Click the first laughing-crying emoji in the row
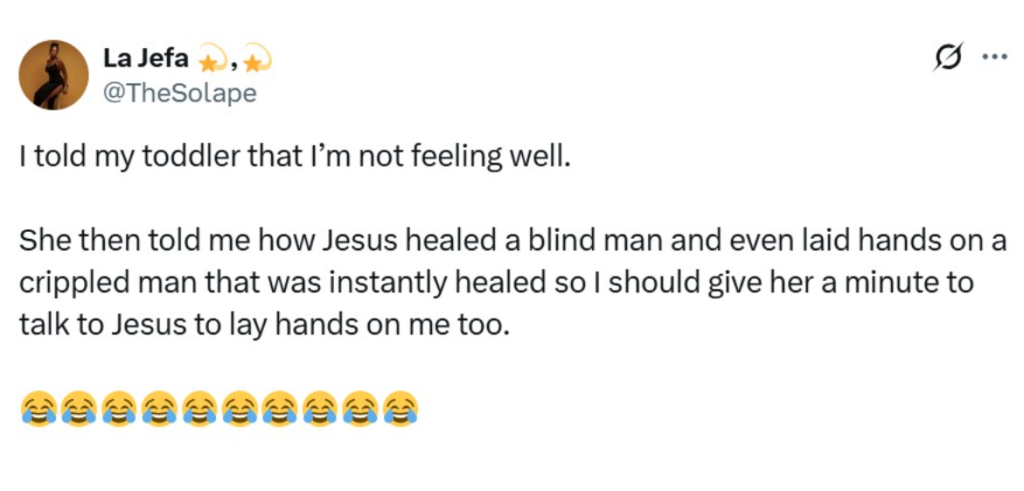The height and width of the screenshot is (491, 1024). (x=39, y=408)
